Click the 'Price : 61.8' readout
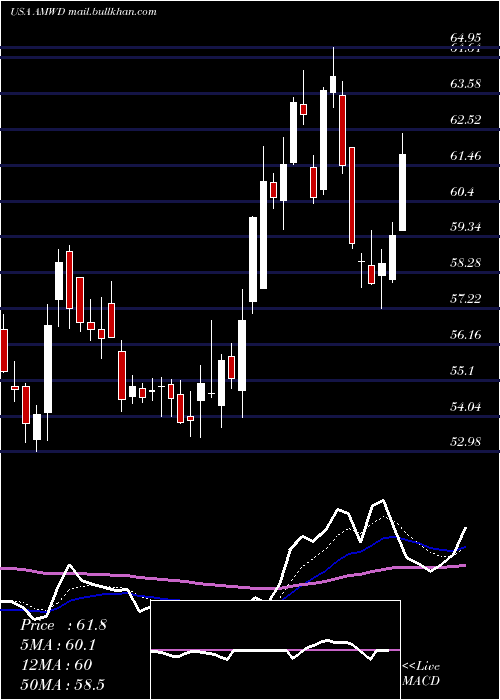Image resolution: width=500 pixels, height=700 pixels. [63, 625]
